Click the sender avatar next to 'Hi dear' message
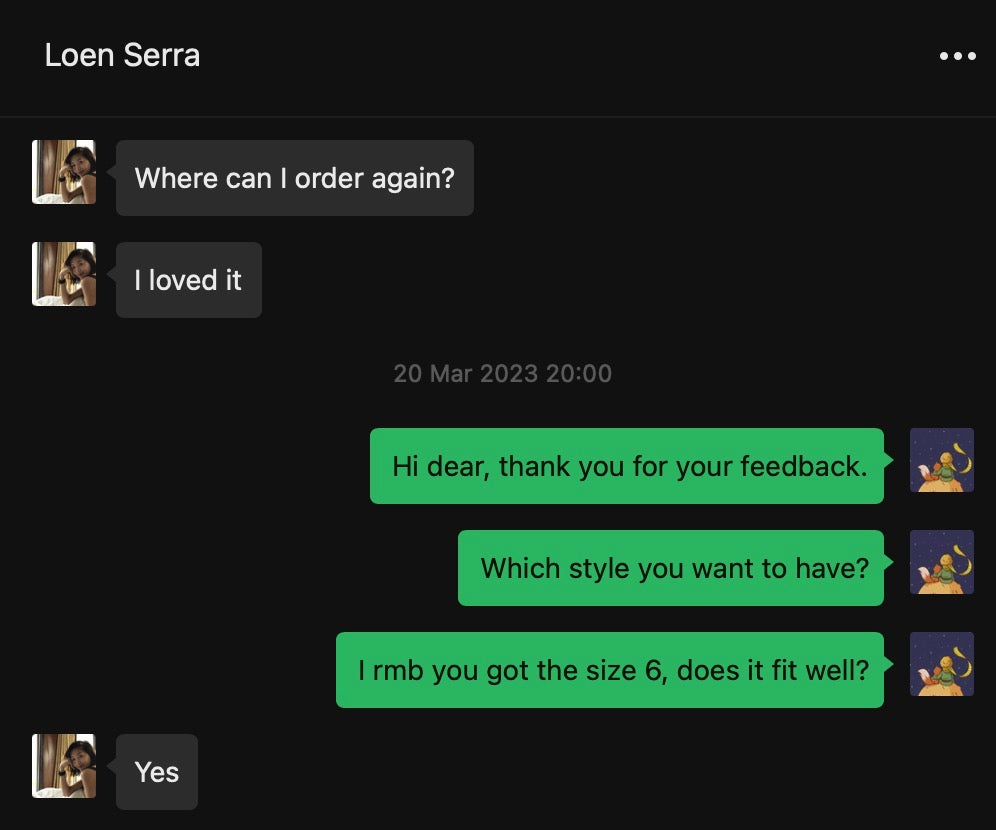The height and width of the screenshot is (830, 996). [941, 460]
